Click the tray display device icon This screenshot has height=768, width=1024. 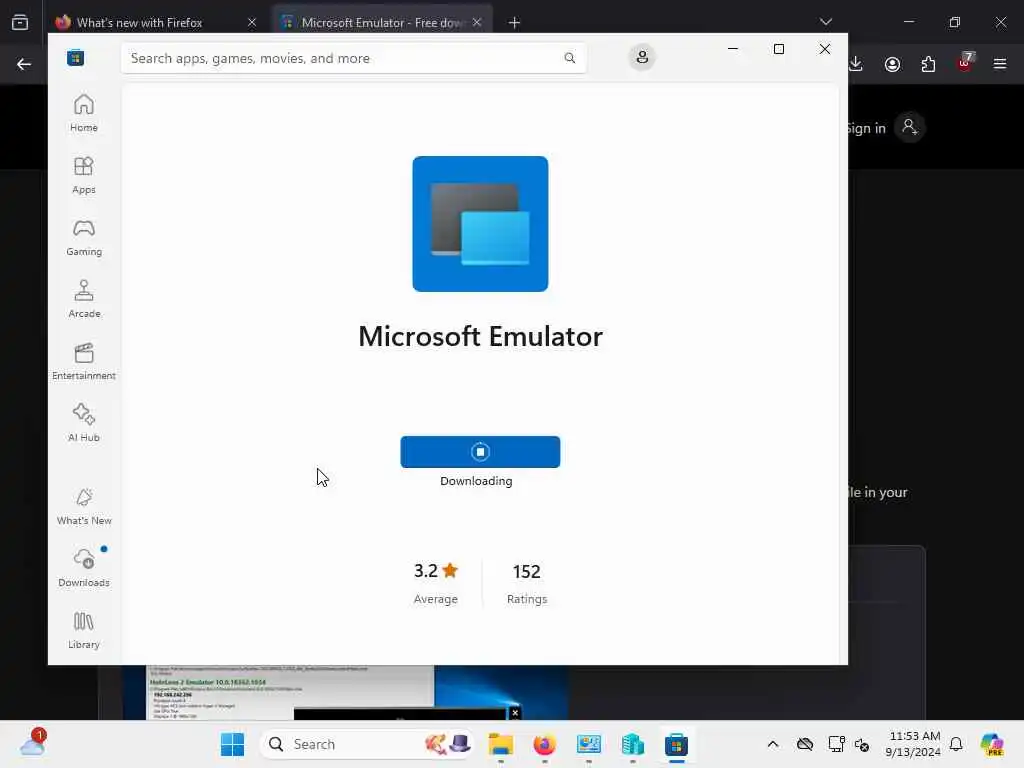pyautogui.click(x=837, y=744)
